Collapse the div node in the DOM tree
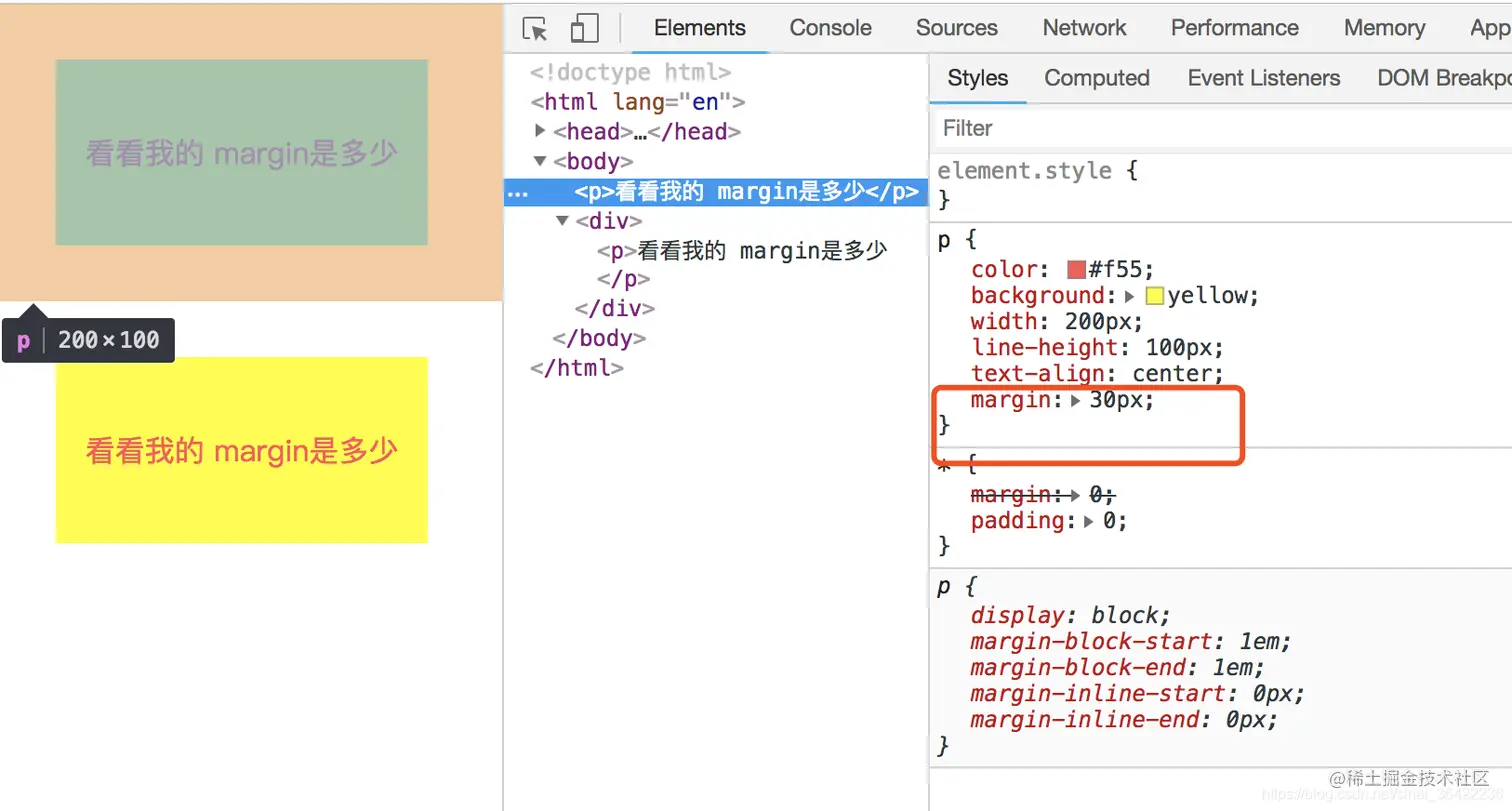Viewport: 1512px width, 811px height. click(x=563, y=220)
